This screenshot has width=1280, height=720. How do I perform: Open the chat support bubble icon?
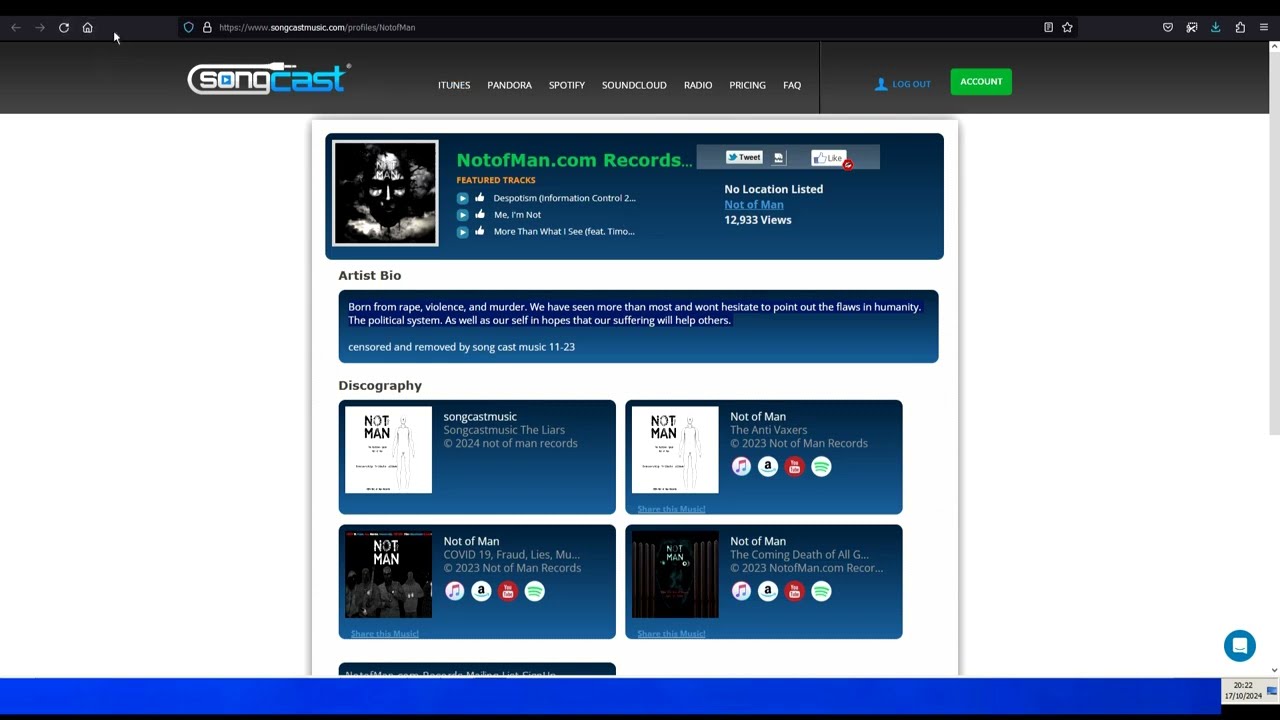[x=1239, y=646]
